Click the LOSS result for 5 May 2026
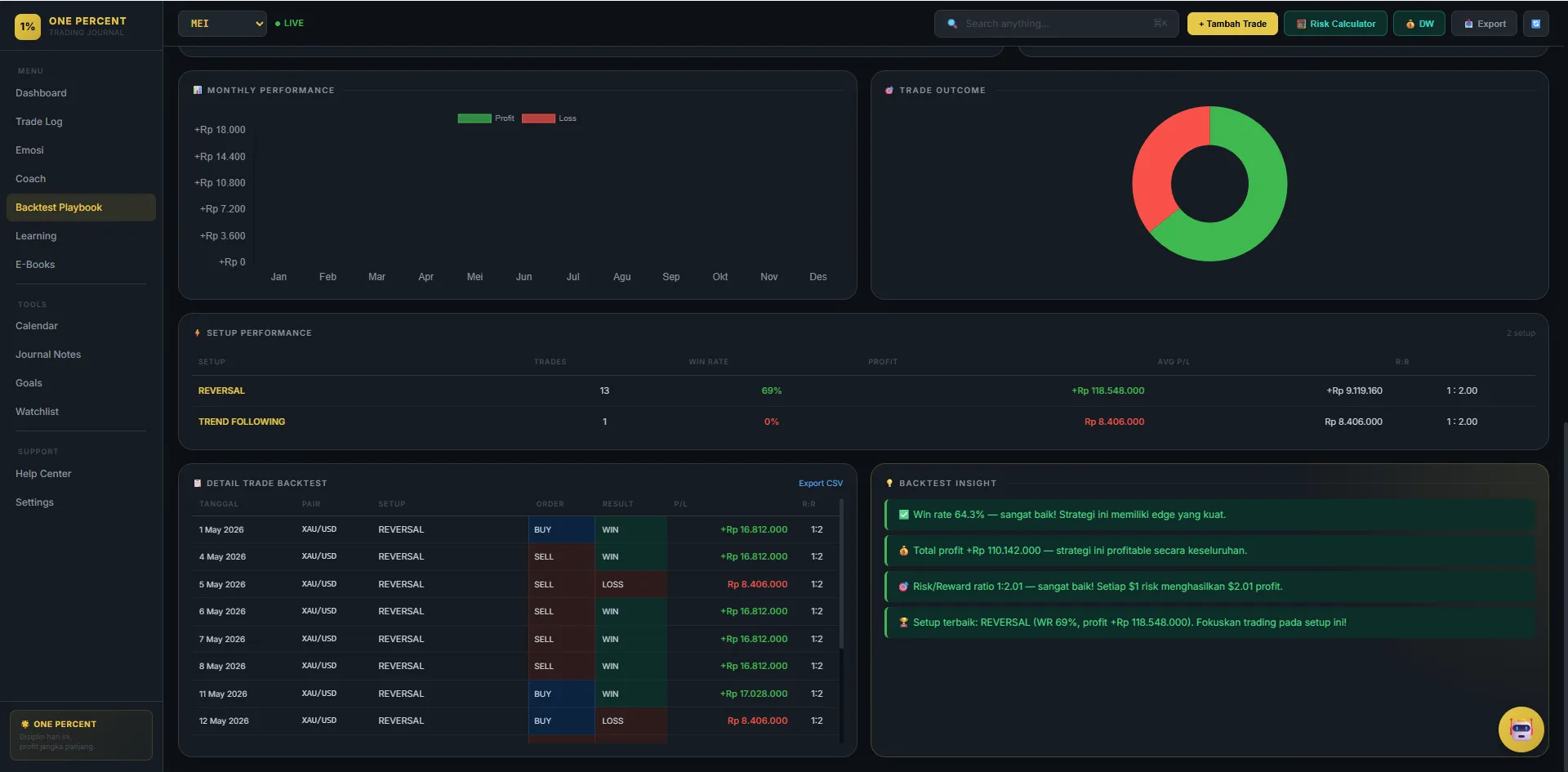1568x772 pixels. click(630, 584)
